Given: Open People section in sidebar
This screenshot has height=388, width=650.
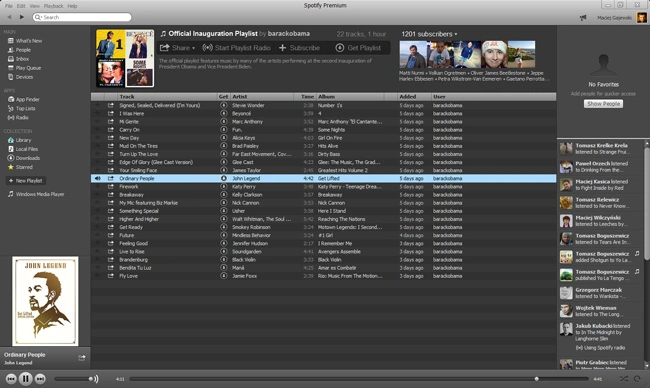Looking at the screenshot, I should pos(19,50).
